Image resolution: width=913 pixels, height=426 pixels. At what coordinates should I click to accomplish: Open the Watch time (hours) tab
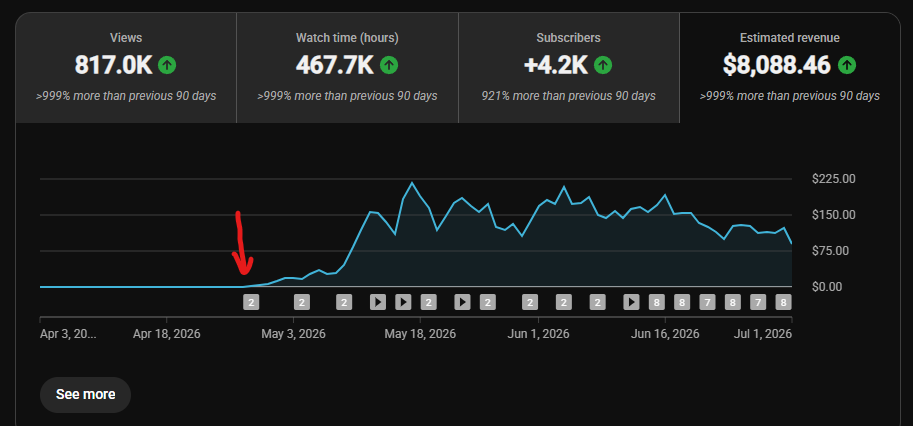(x=348, y=68)
